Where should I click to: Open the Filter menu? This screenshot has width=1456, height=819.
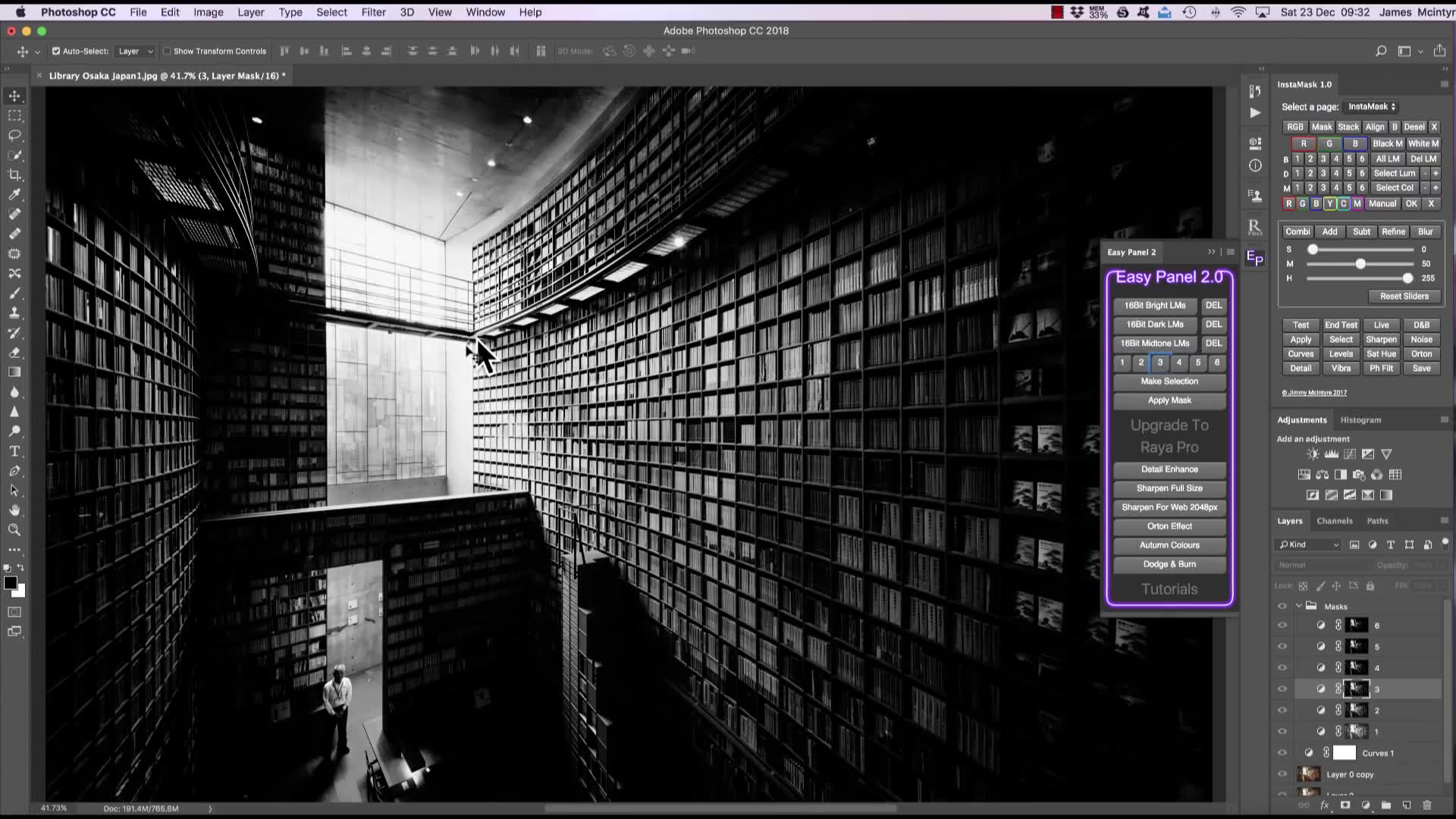click(373, 12)
